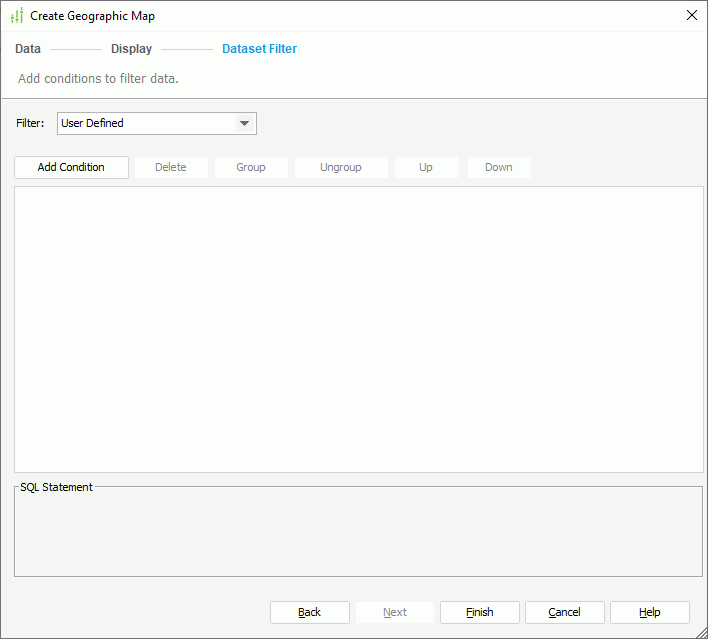Click the Geographic Map wizard title icon
The height and width of the screenshot is (639, 708).
pyautogui.click(x=16, y=16)
